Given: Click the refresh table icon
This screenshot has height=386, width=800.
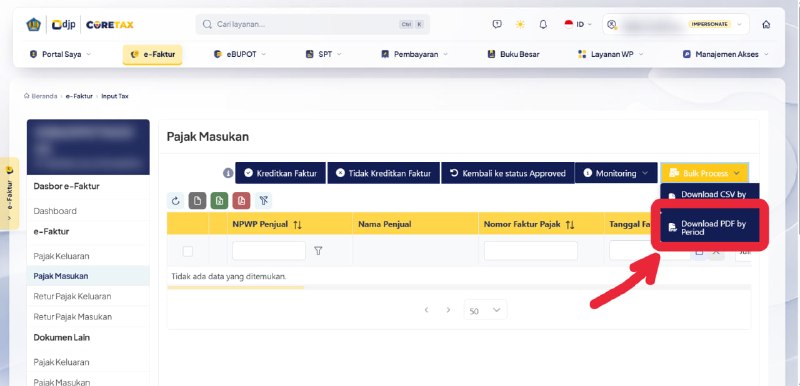Looking at the screenshot, I should [x=176, y=201].
